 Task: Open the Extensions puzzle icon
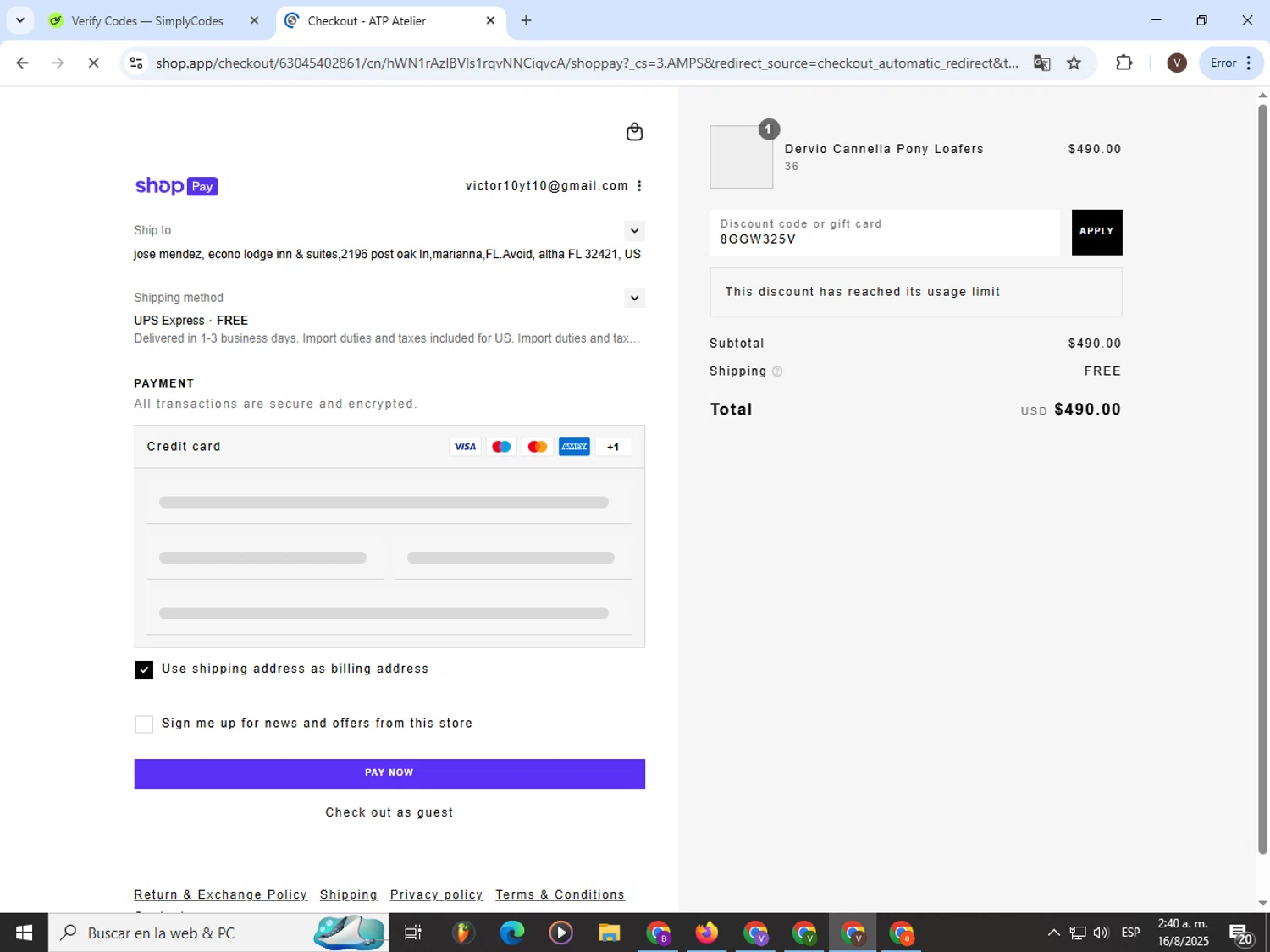1124,63
